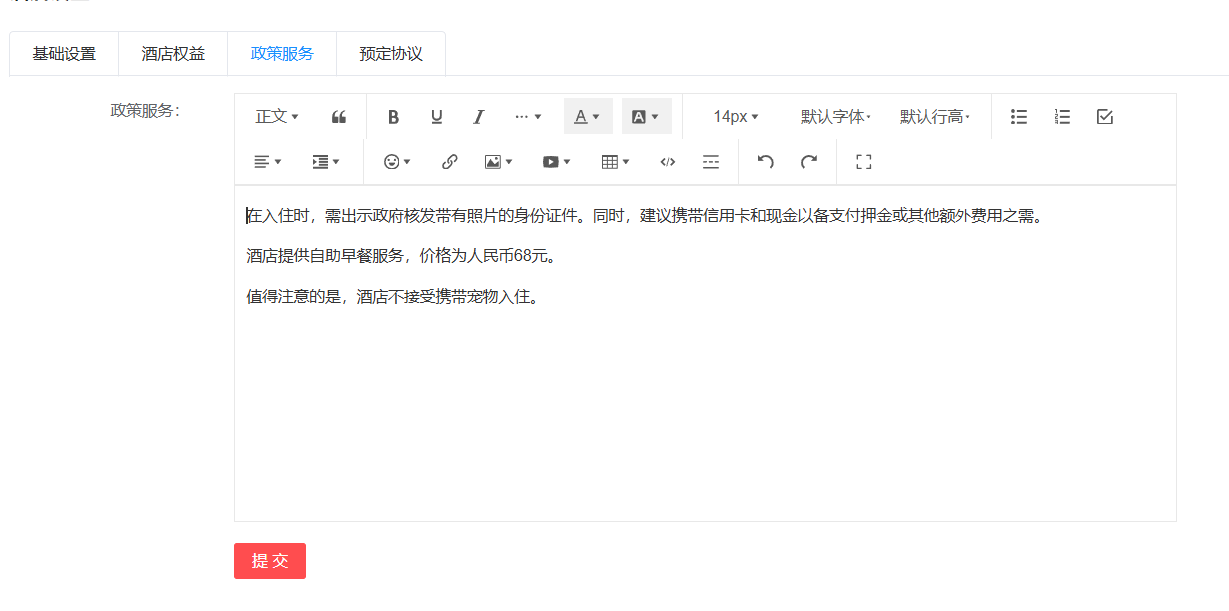Image resolution: width=1229 pixels, height=611 pixels.
Task: Switch to the 酒店权益 tab
Action: (x=173, y=54)
